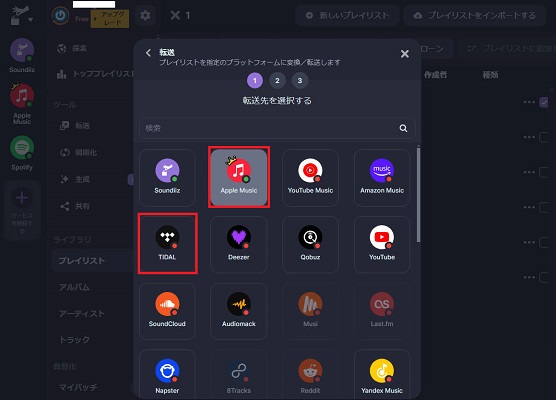Screen dimensions: 556x400
Task: Click the yellow upgrade button
Action: click(110, 18)
